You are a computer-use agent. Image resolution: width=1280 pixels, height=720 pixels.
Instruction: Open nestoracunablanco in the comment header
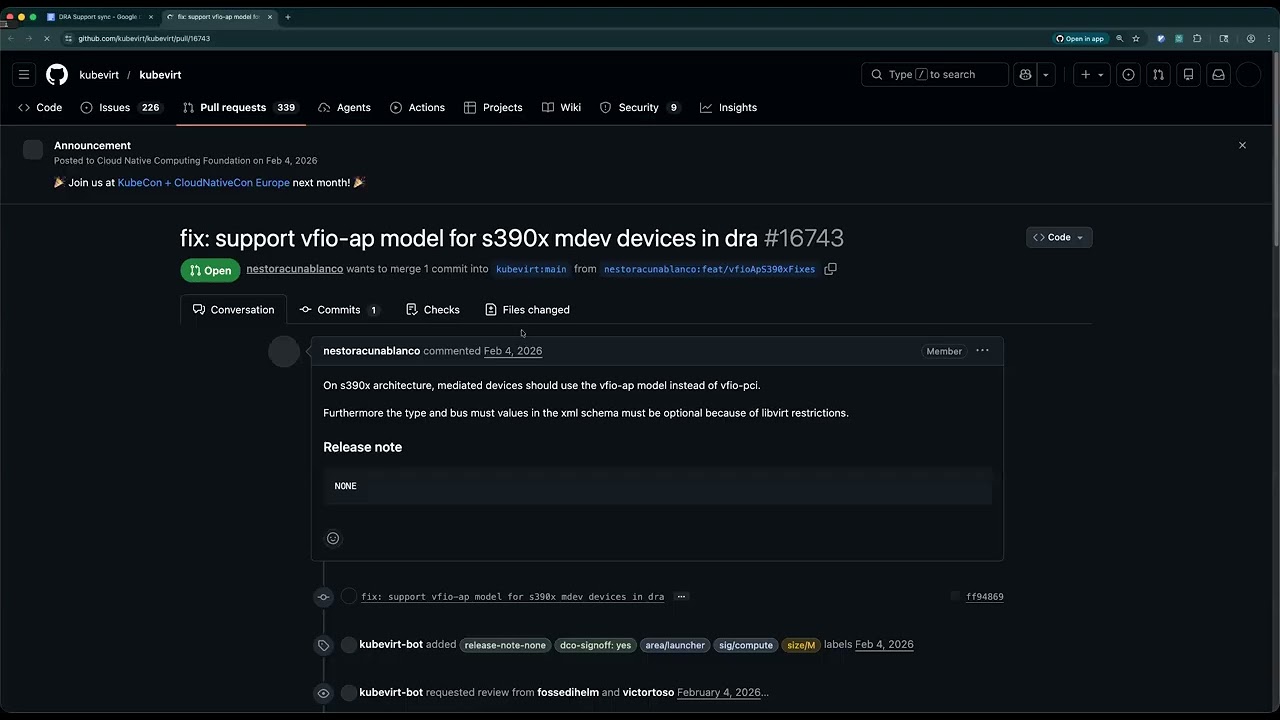371,351
